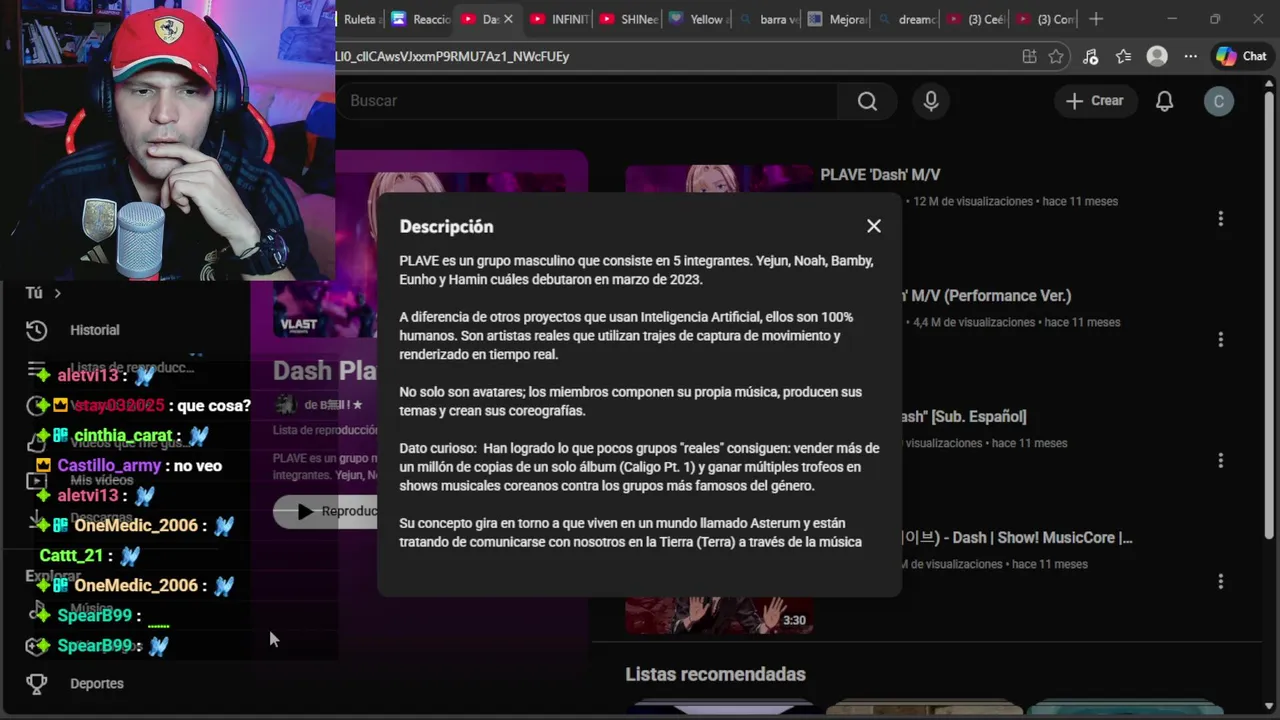Open options for Show! MusicCore video
The height and width of the screenshot is (720, 1280).
1220,582
